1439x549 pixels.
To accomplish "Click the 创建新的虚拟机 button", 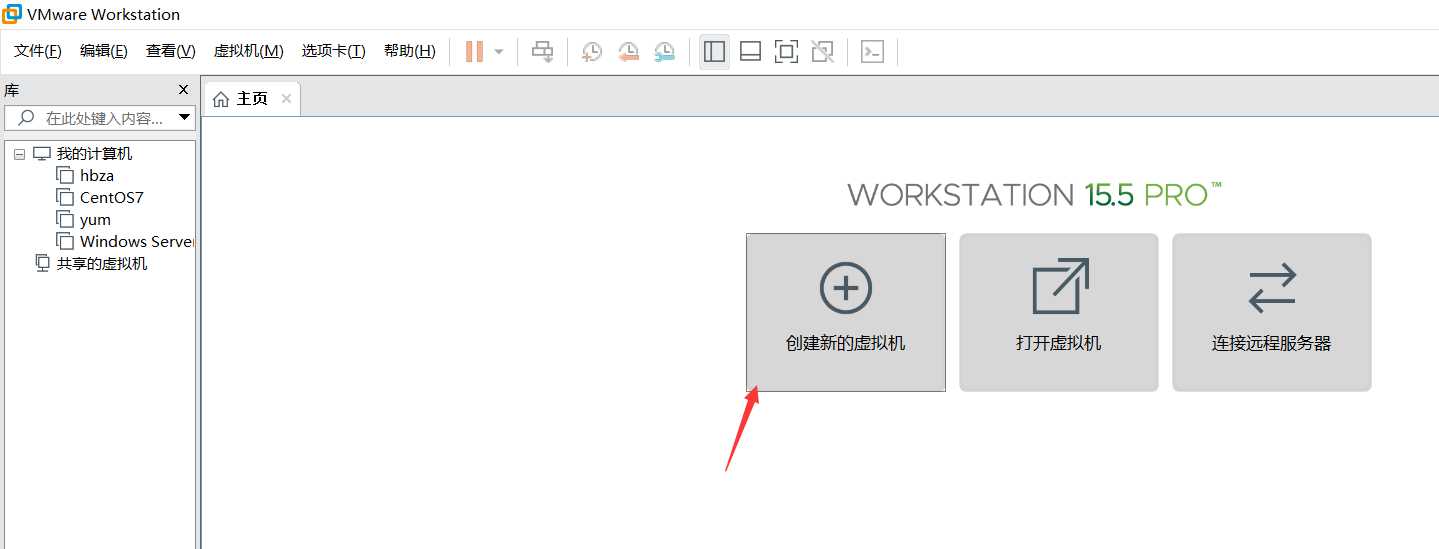I will pos(846,312).
